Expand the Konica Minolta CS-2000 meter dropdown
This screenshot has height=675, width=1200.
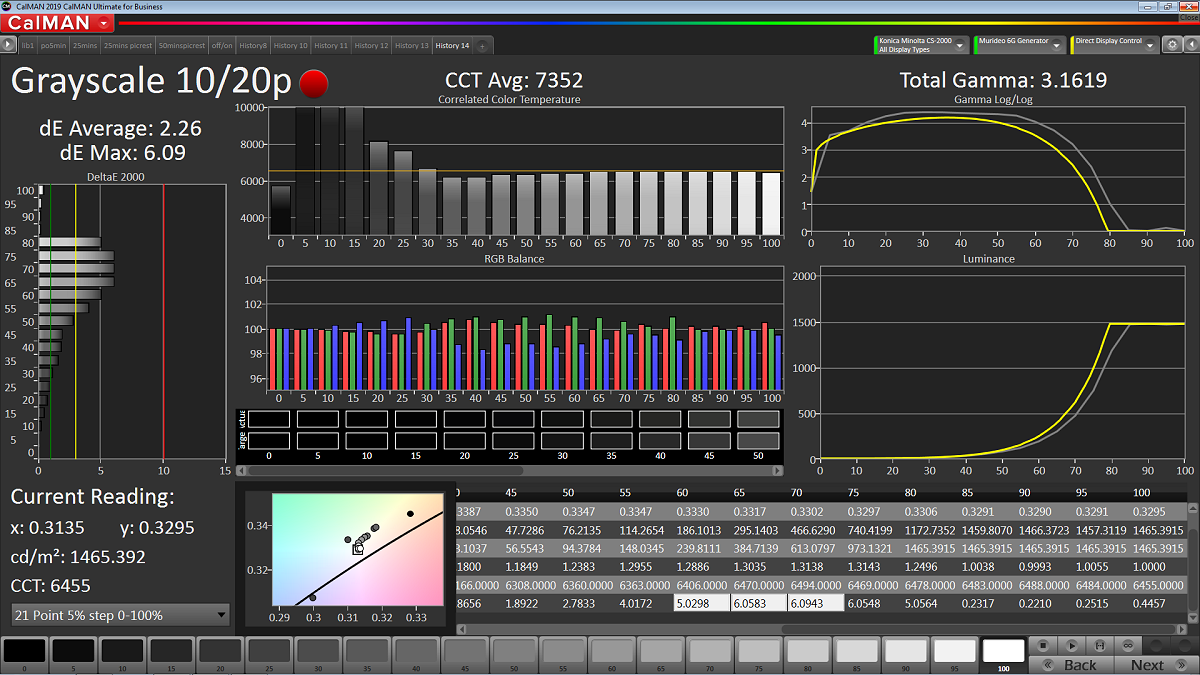960,45
